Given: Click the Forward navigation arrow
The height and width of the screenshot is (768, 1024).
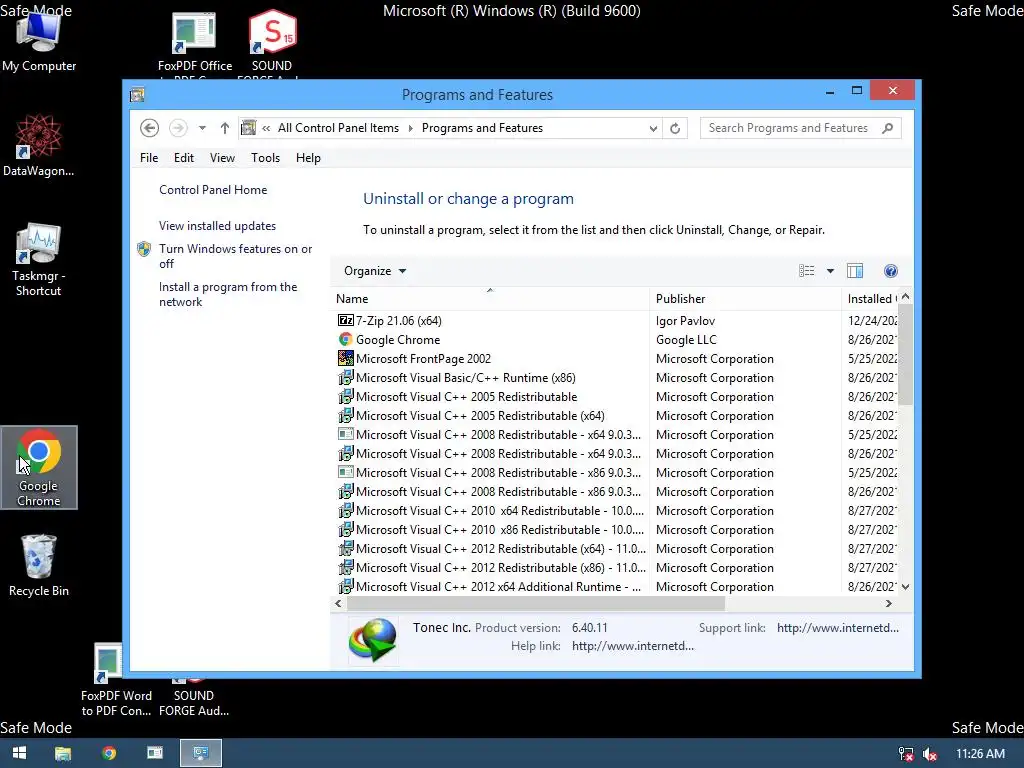Looking at the screenshot, I should tap(178, 128).
